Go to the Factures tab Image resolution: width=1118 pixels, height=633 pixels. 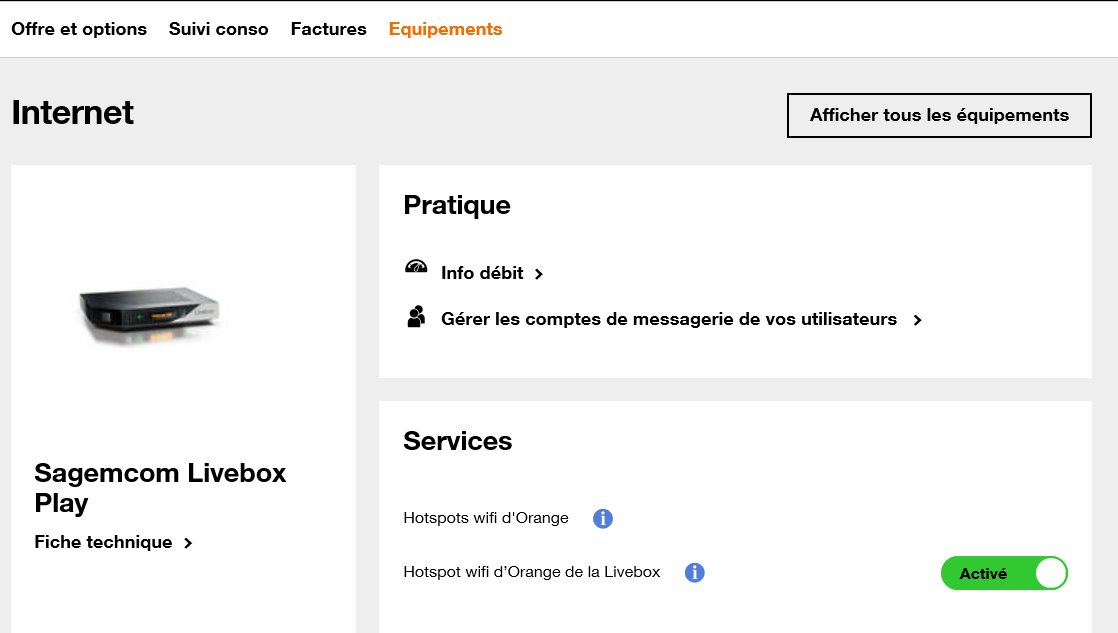329,29
